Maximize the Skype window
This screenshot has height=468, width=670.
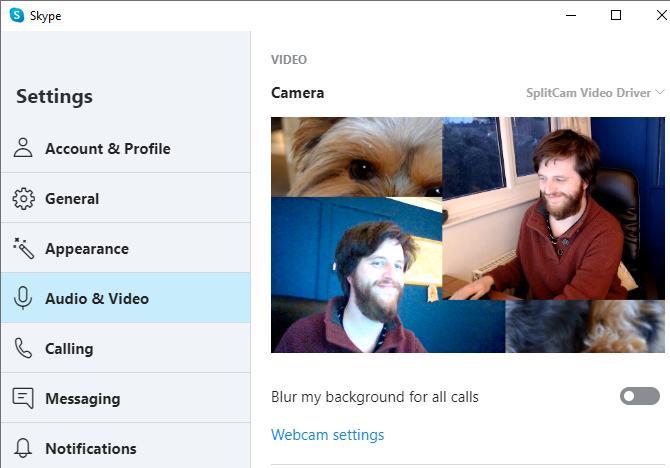coord(616,15)
